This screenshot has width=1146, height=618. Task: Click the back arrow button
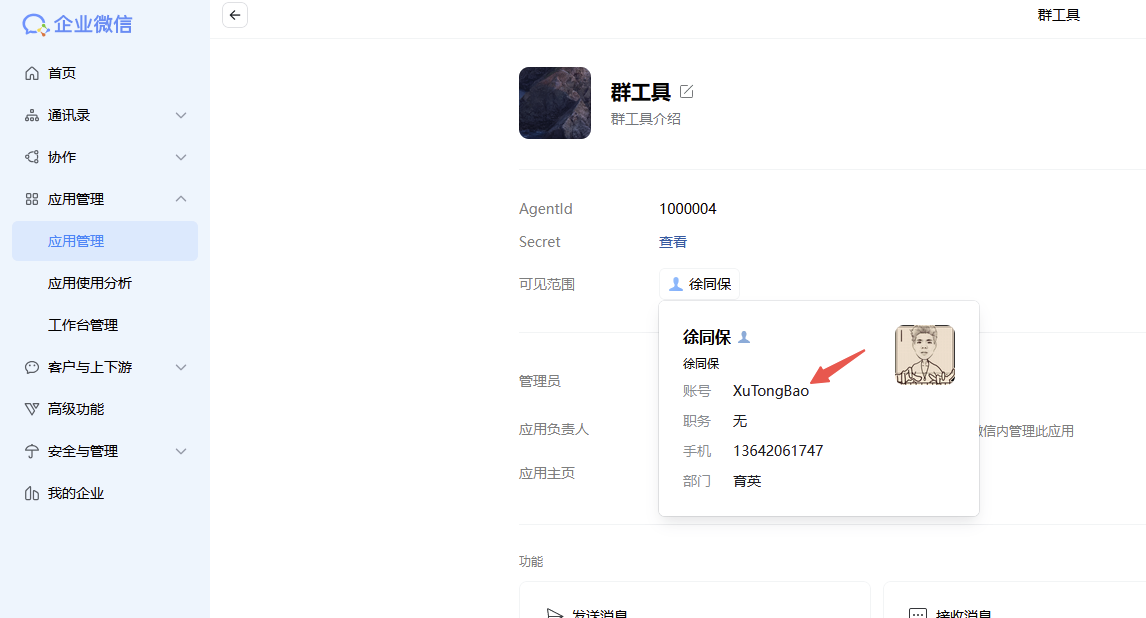tap(235, 15)
